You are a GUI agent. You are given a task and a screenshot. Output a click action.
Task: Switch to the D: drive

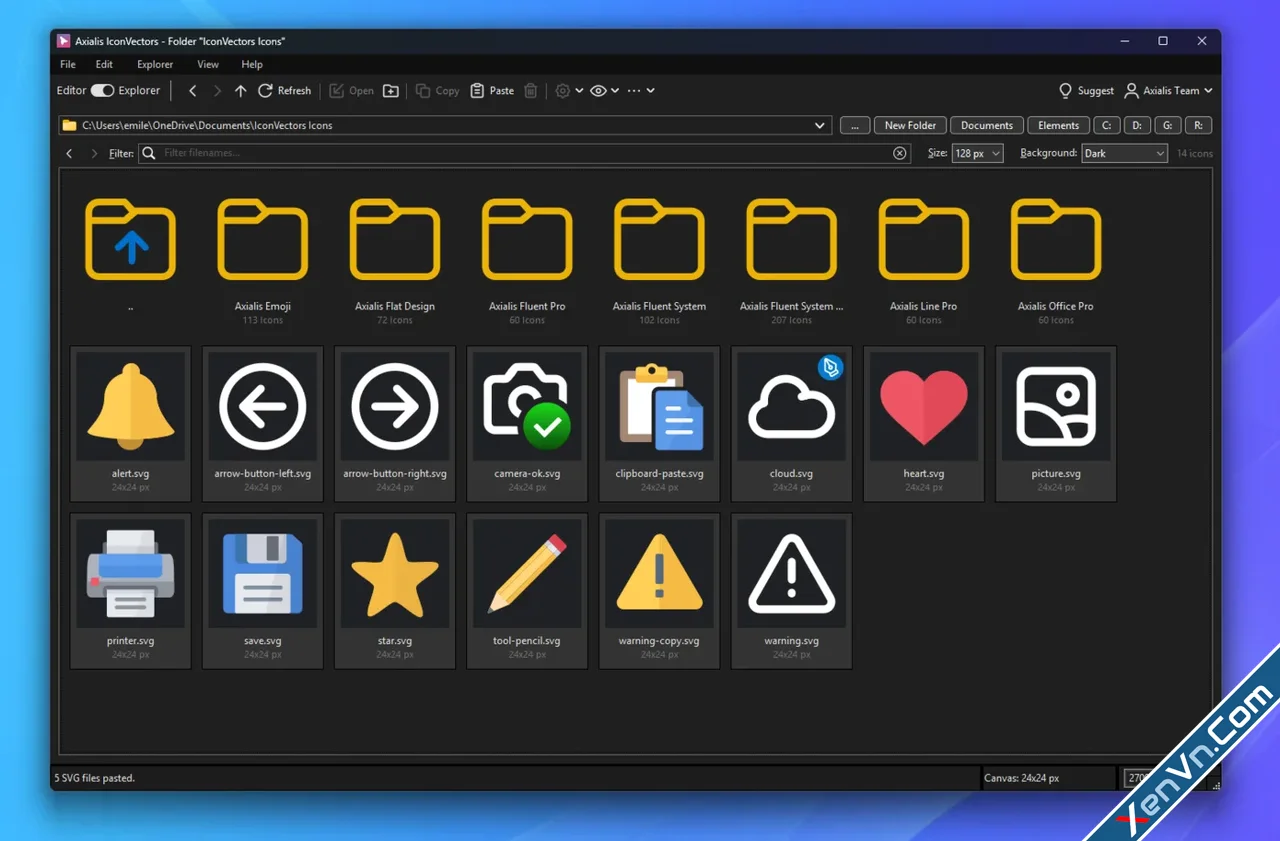tap(1137, 125)
